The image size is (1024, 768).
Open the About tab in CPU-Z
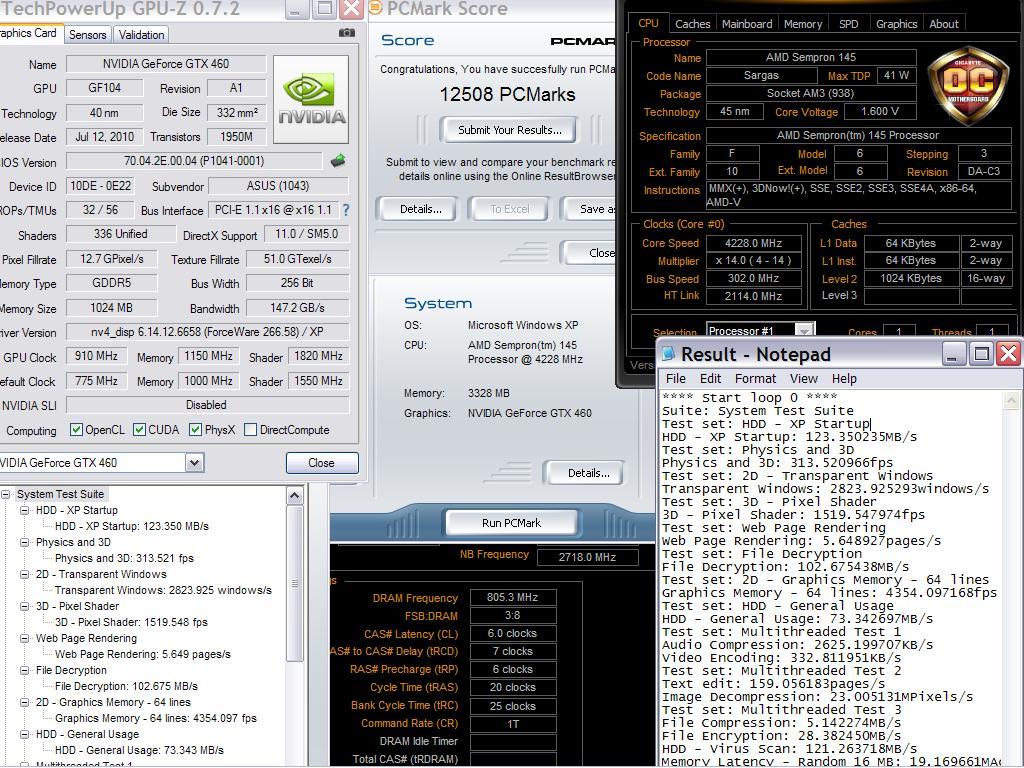pyautogui.click(x=944, y=24)
